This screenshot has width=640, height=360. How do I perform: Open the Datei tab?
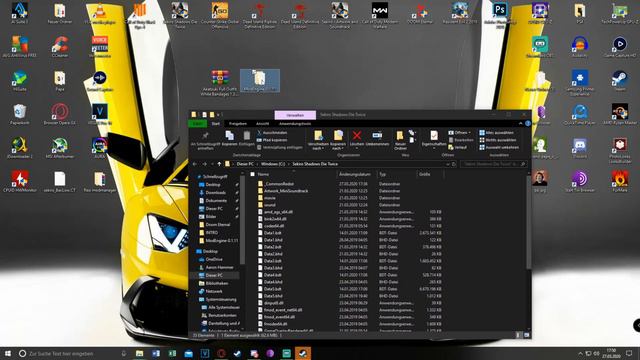198,123
